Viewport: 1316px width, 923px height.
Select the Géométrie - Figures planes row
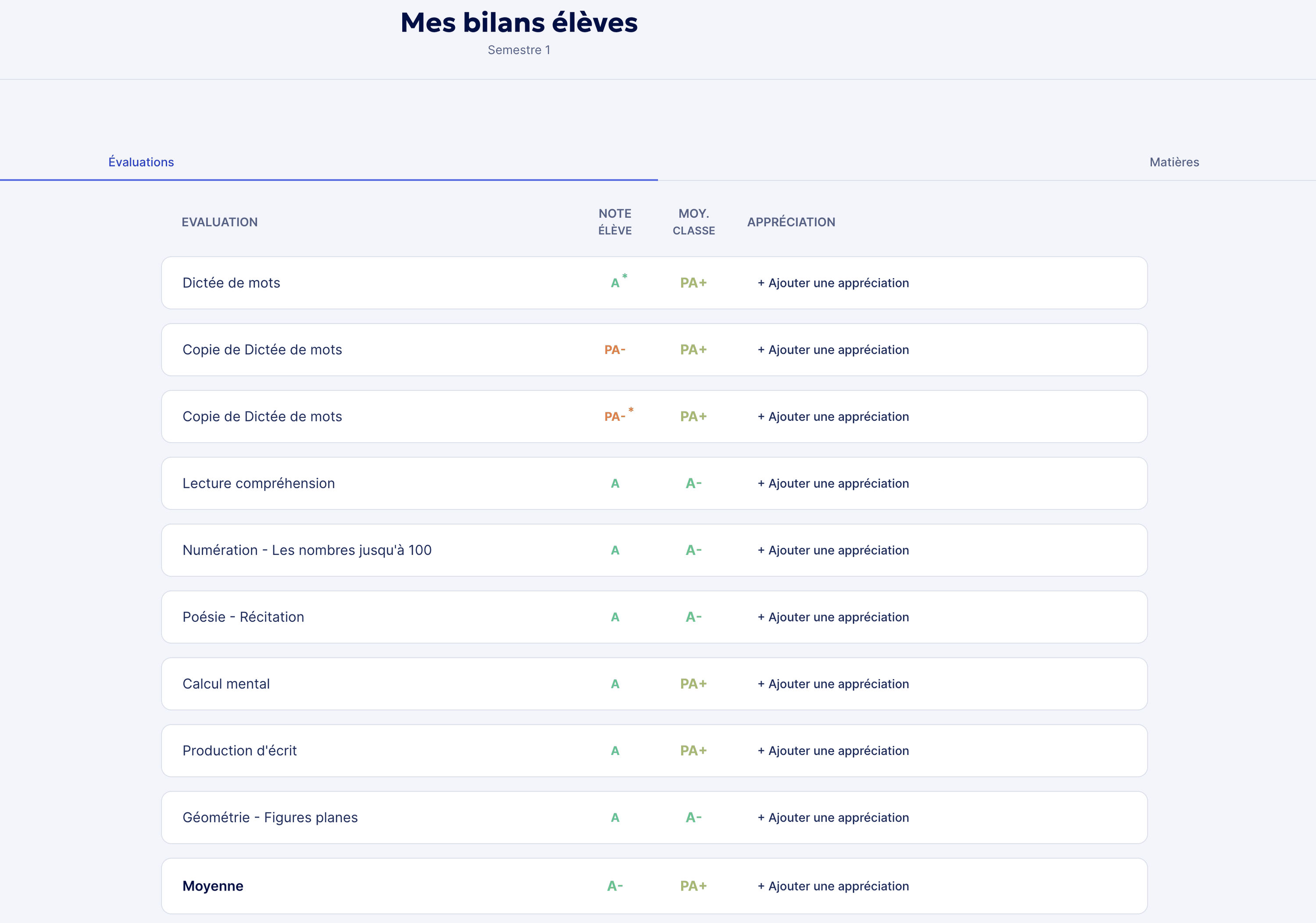270,818
